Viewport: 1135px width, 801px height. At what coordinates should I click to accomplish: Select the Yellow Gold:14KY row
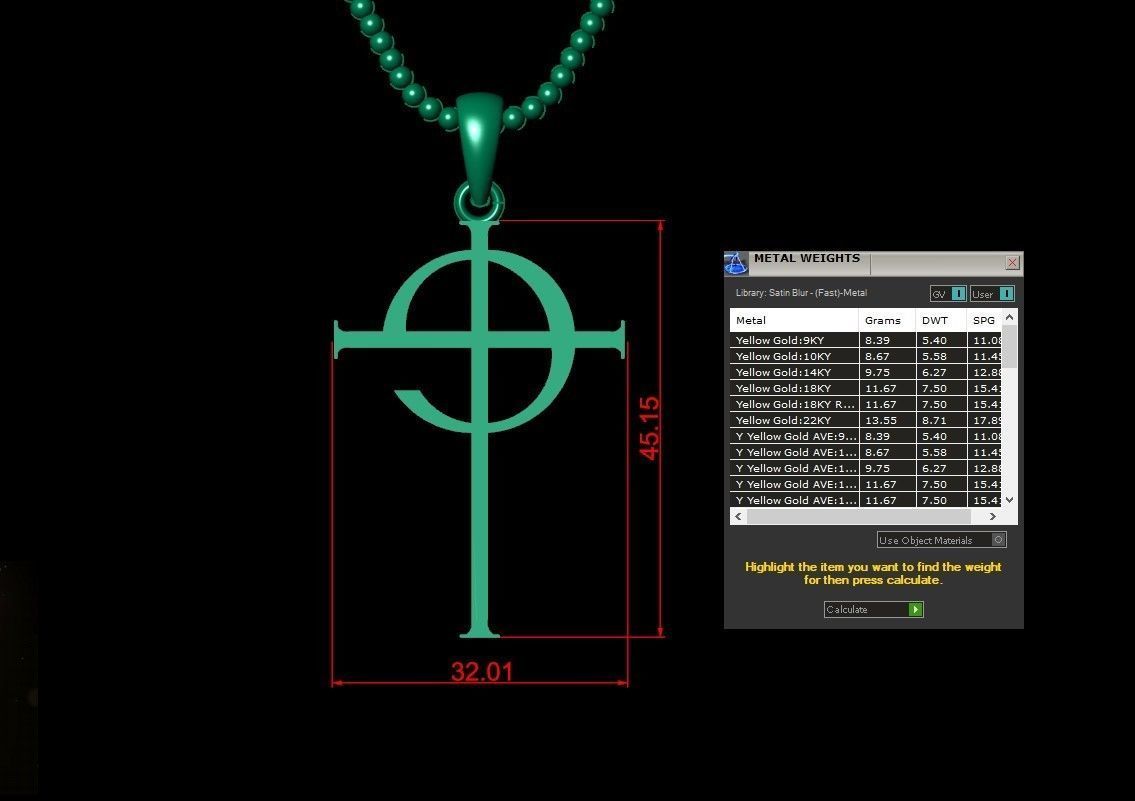(x=866, y=372)
